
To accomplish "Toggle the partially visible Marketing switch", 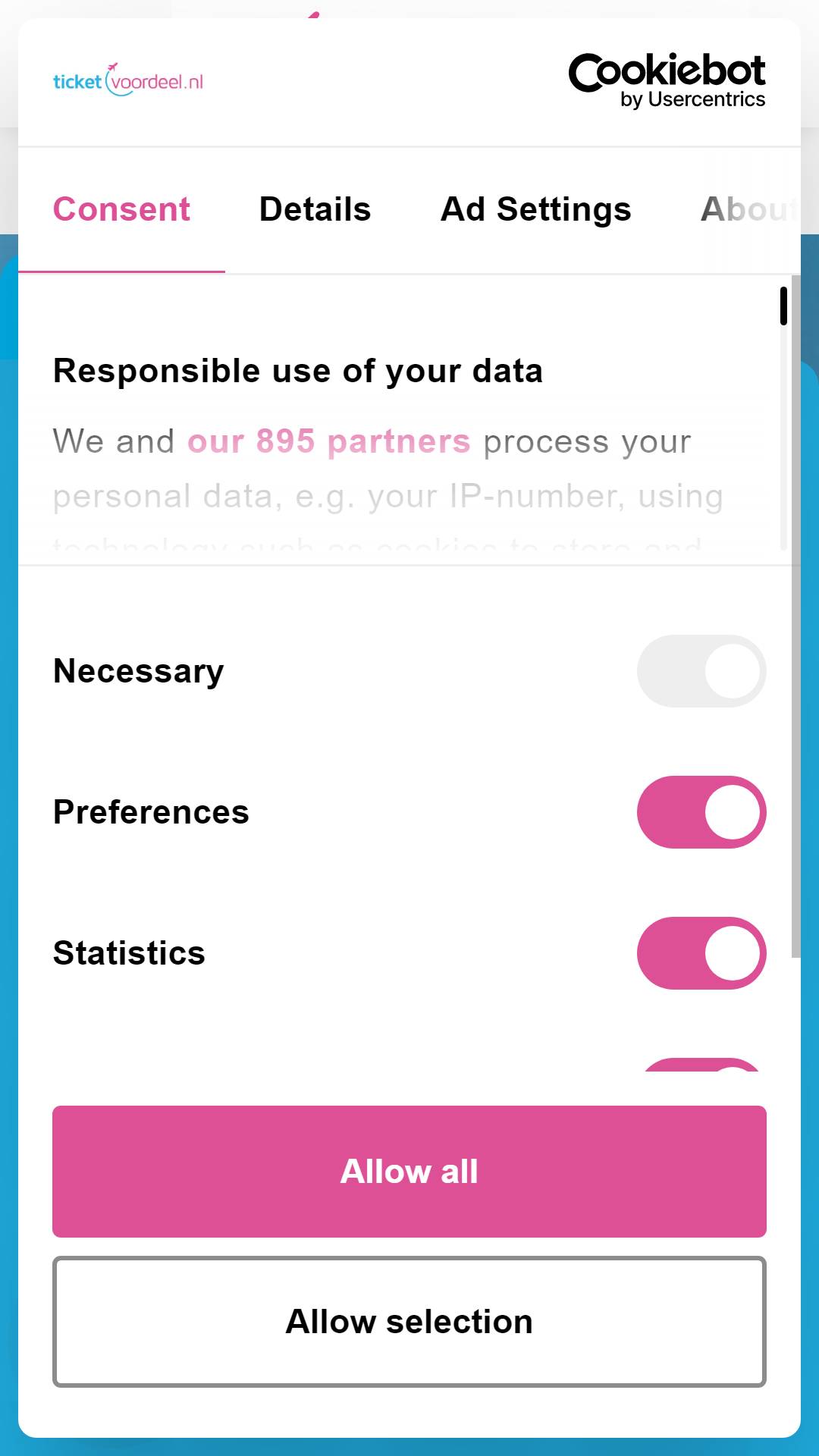I will click(701, 1064).
